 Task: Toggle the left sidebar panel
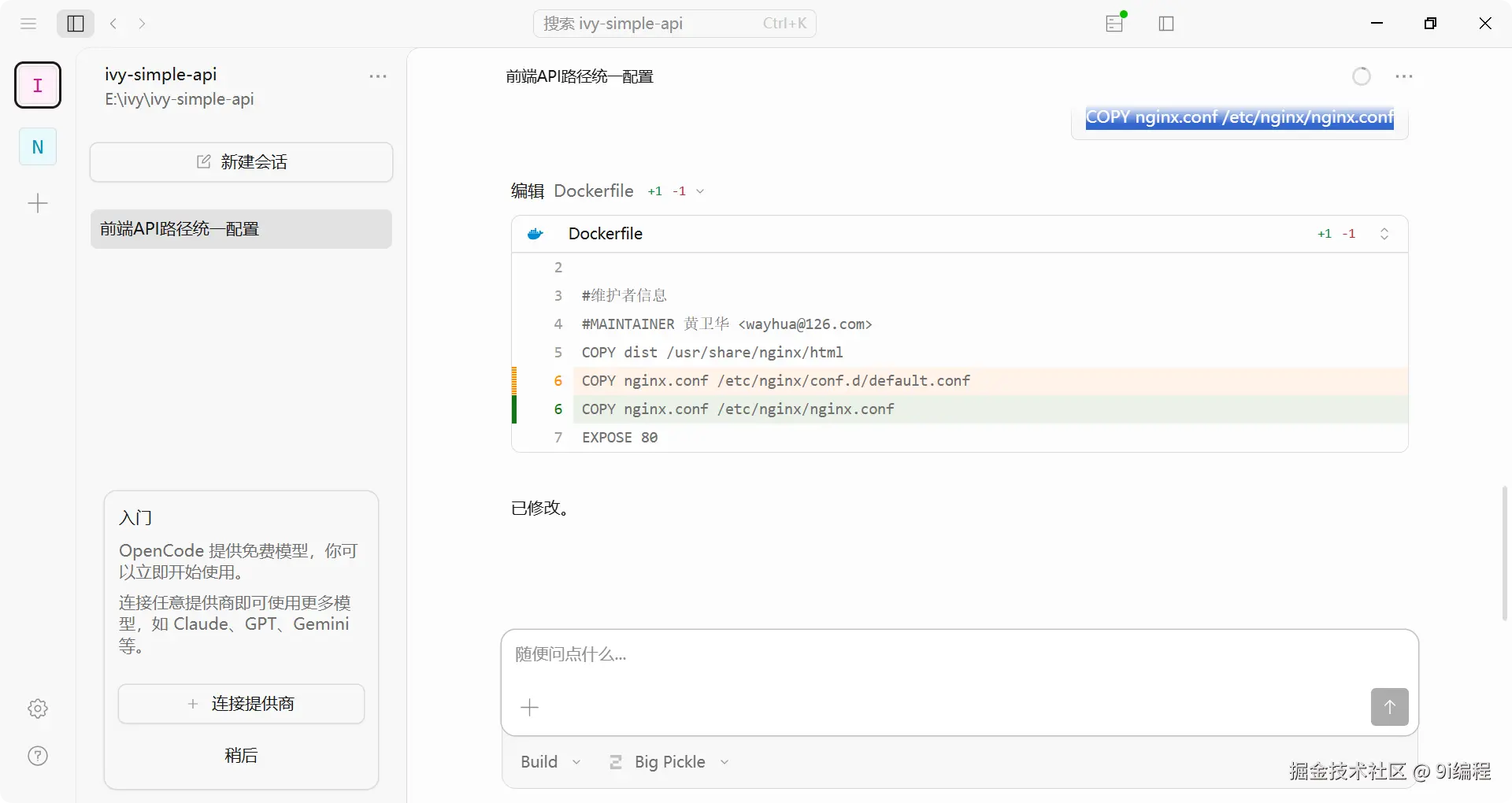pos(76,24)
